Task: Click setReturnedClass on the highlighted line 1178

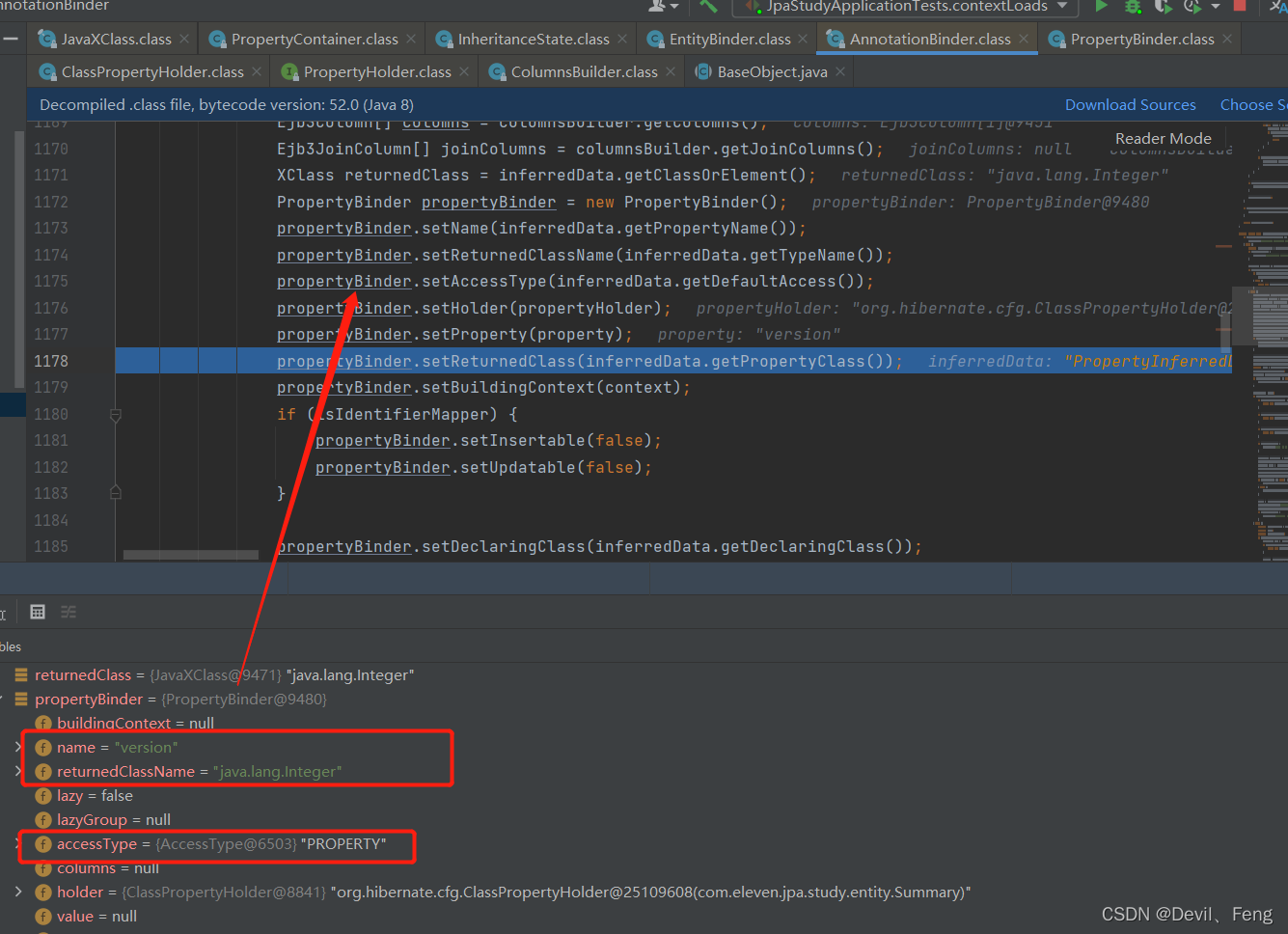Action: click(499, 361)
